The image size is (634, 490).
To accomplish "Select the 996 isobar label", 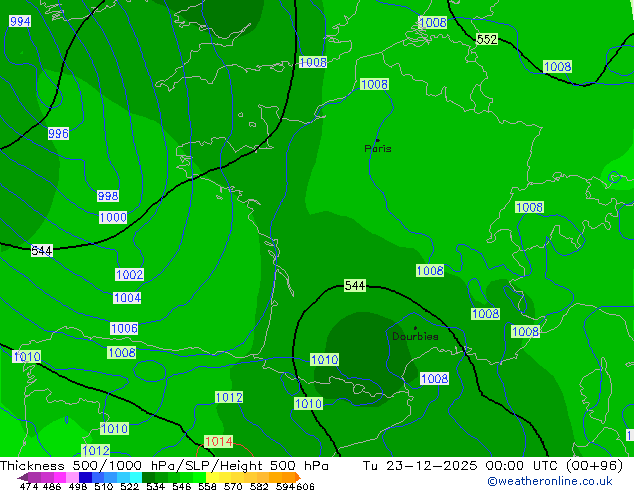I will point(58,133).
